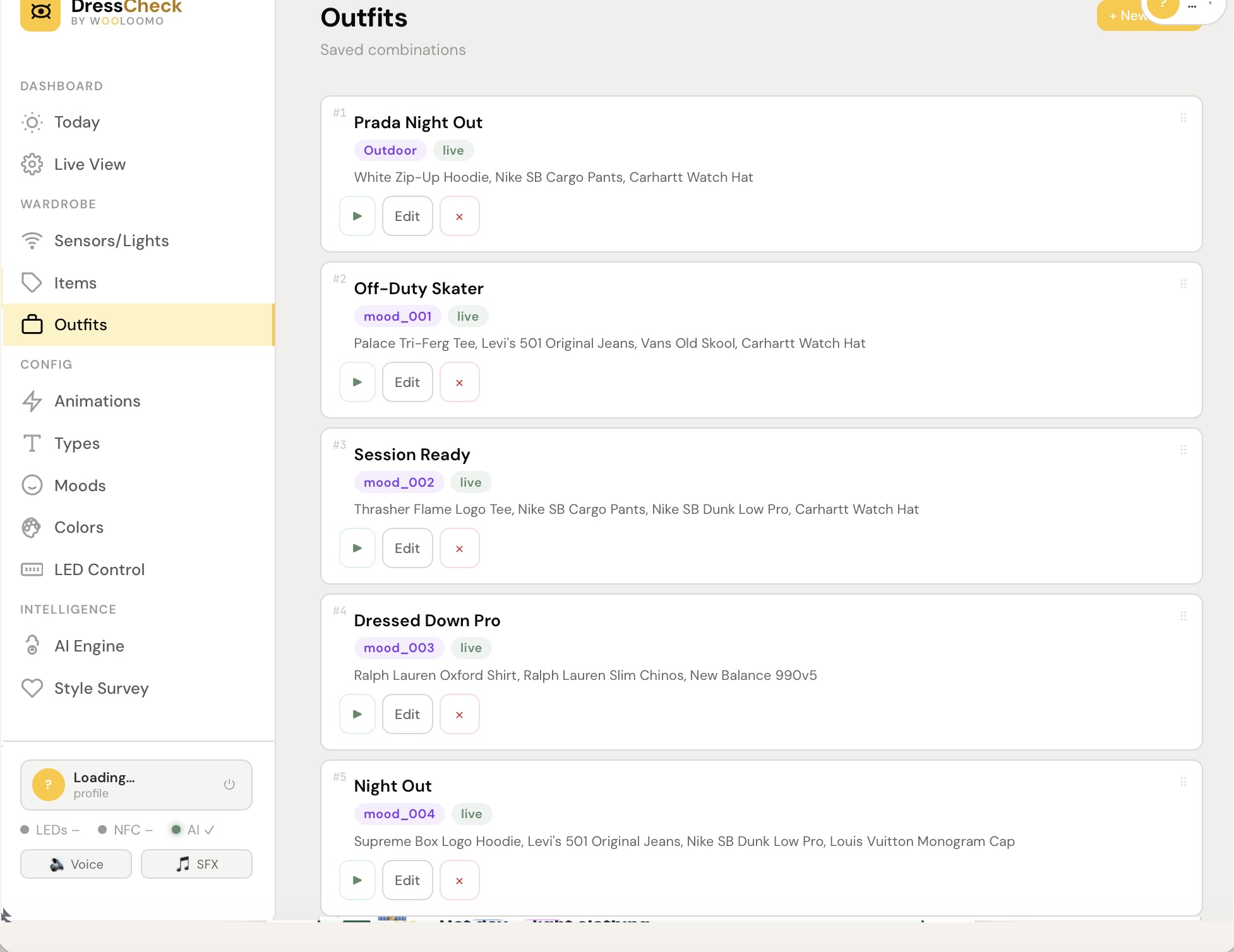The image size is (1234, 952).
Task: Open Today via its sun icon
Action: coord(32,122)
